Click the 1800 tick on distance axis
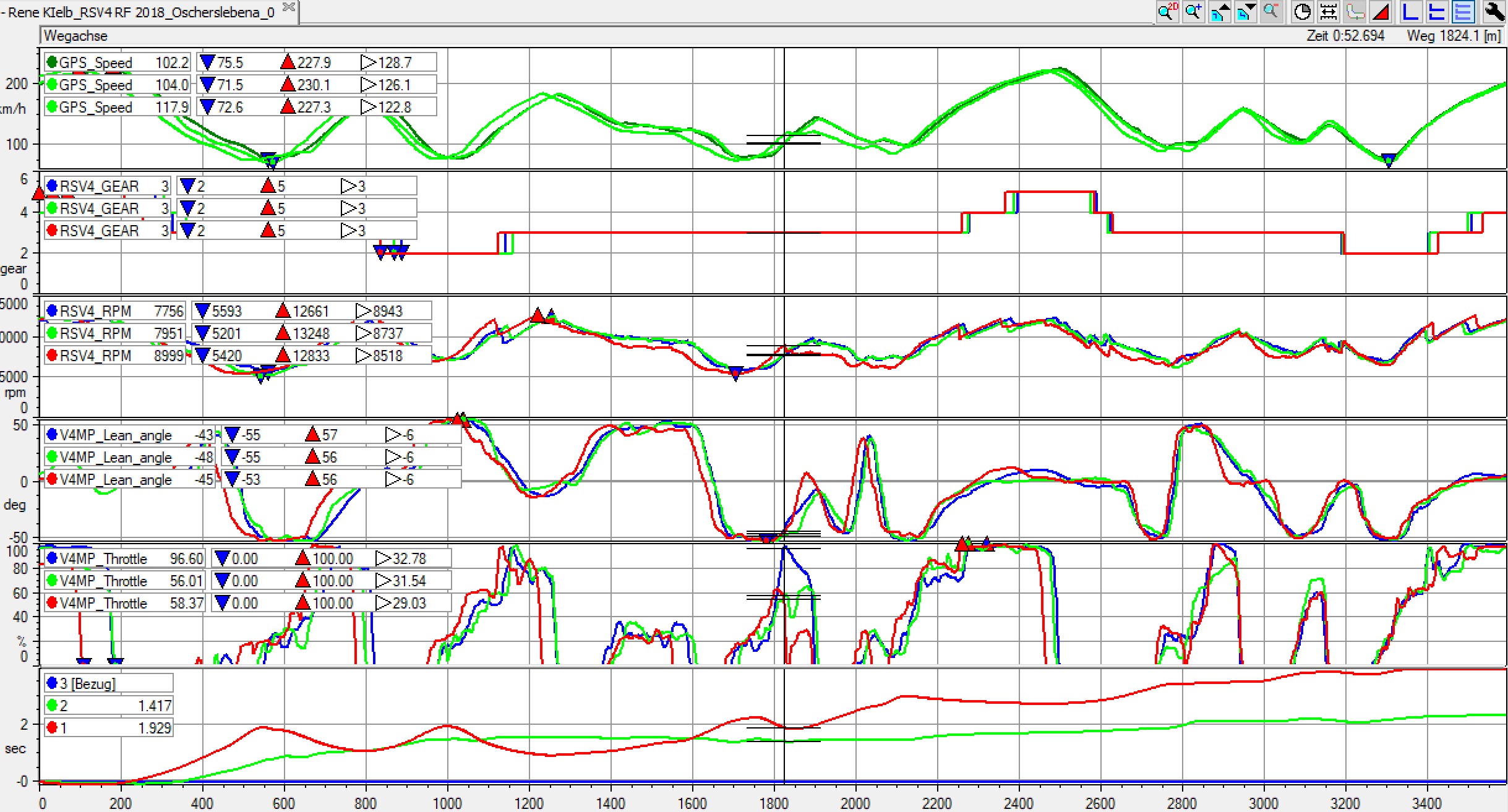The image size is (1508, 812). [x=774, y=803]
